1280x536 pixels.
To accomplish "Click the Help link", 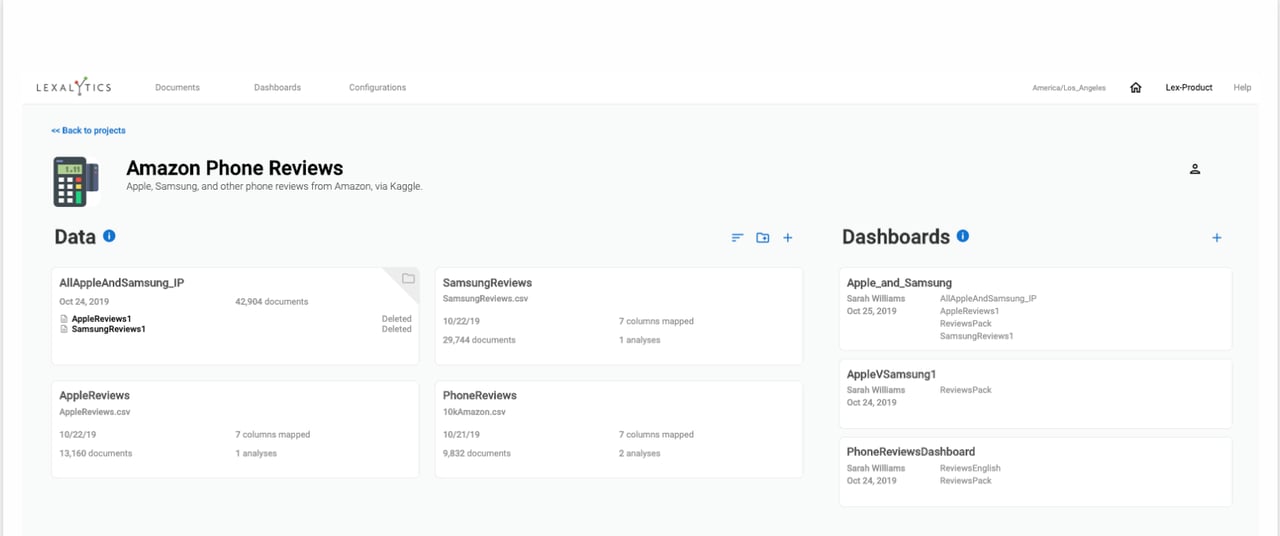I will tap(1242, 88).
